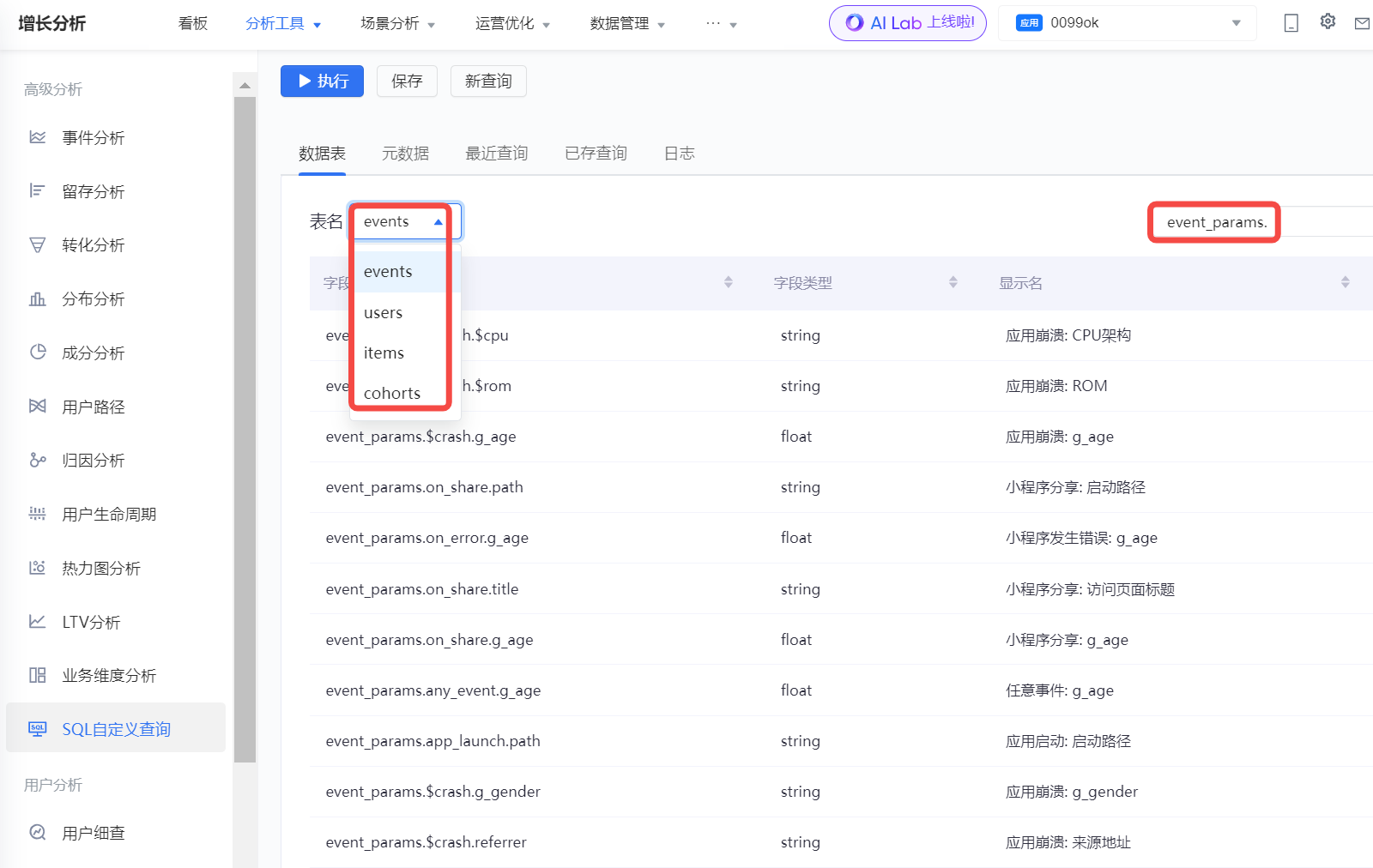This screenshot has height=868, width=1373.
Task: Expand the 数据管理 menu
Action: (628, 23)
